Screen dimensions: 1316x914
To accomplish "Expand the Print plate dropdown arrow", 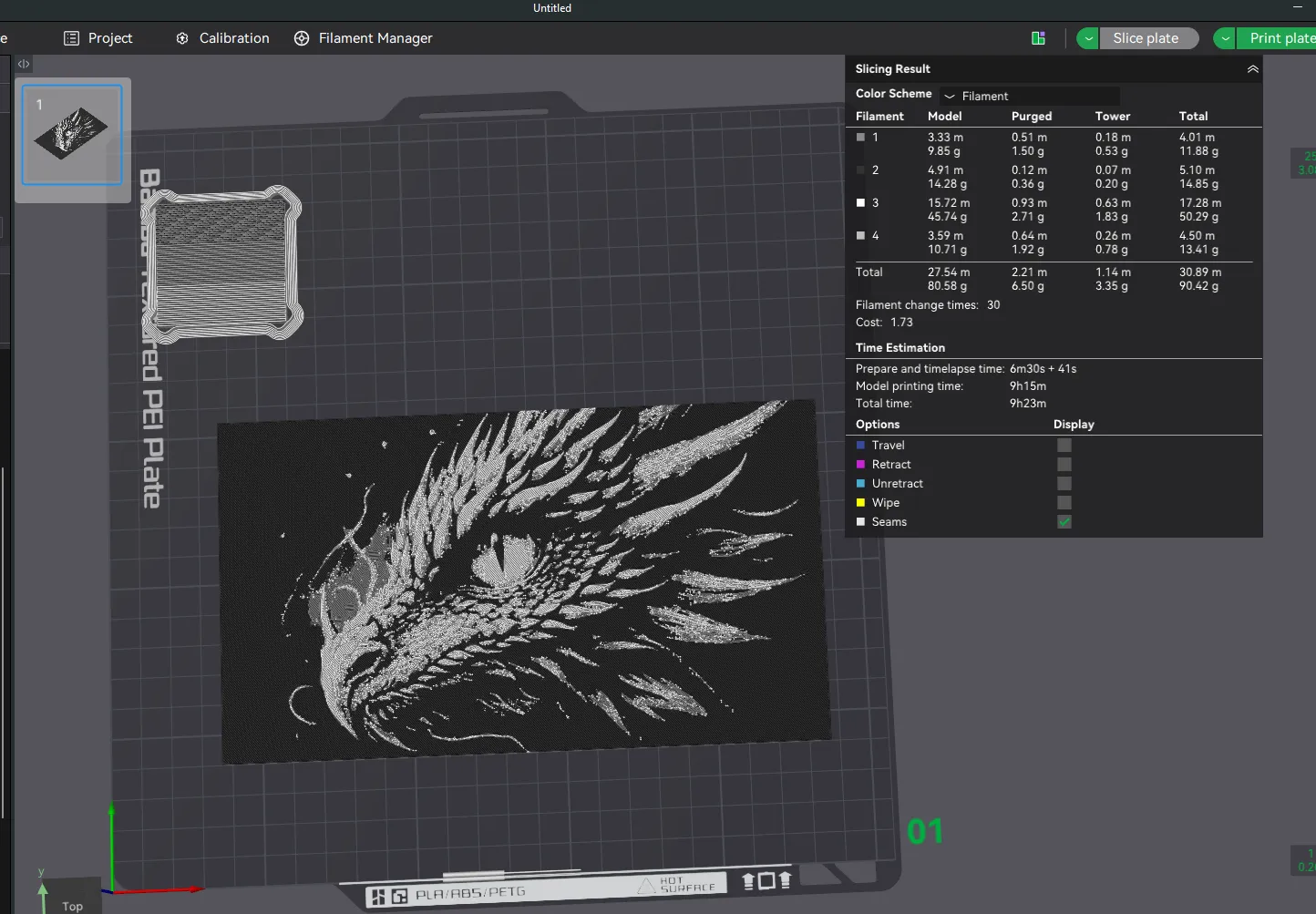I will click(1225, 38).
